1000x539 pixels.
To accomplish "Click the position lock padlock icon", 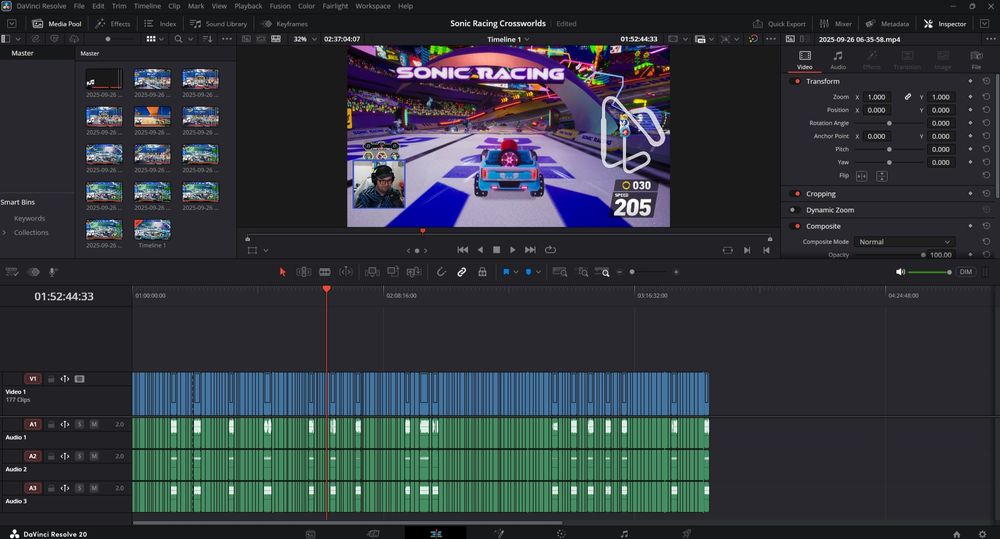I will pyautogui.click(x=482, y=272).
